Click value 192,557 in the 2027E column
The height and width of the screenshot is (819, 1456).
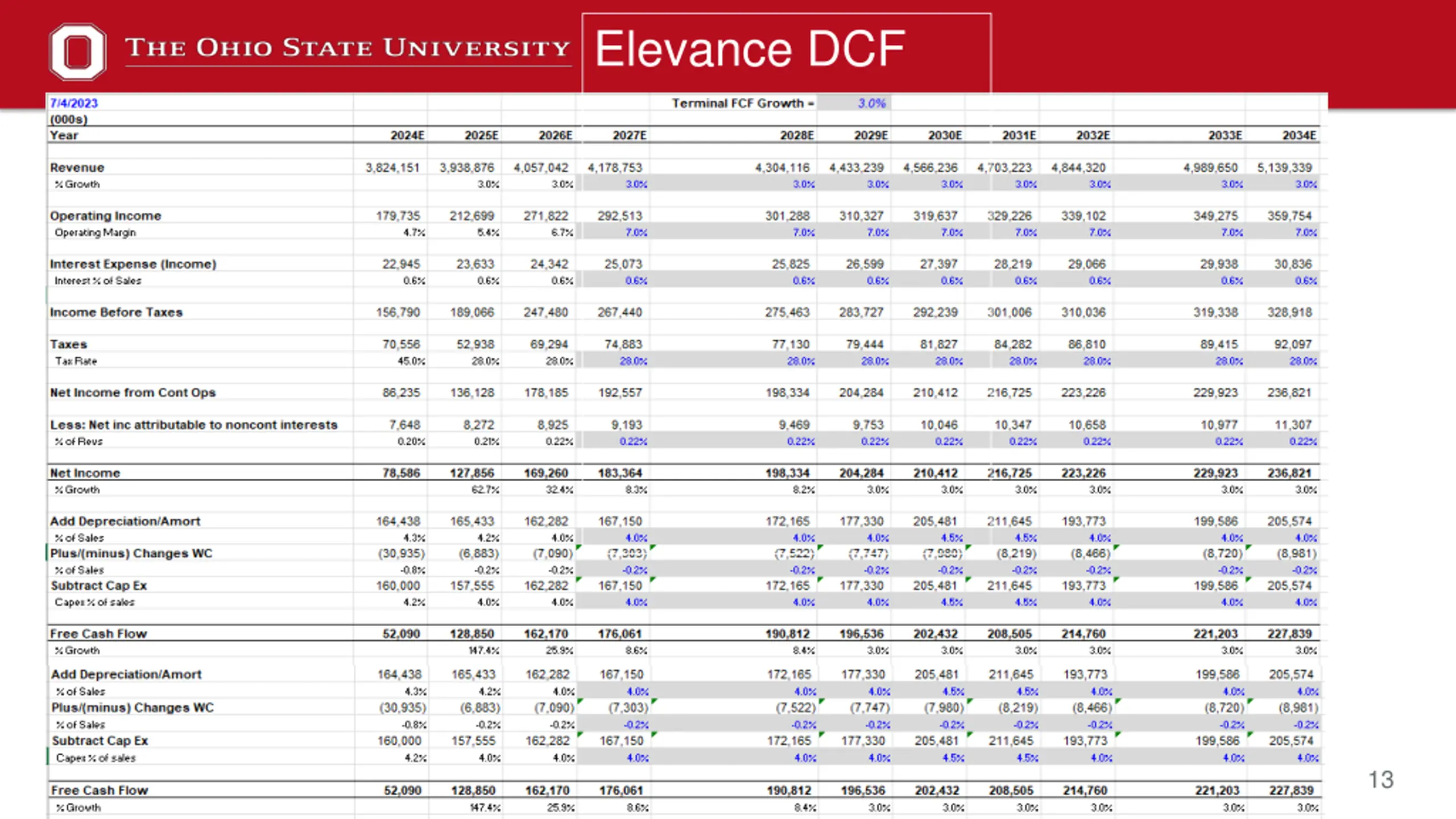tap(620, 393)
